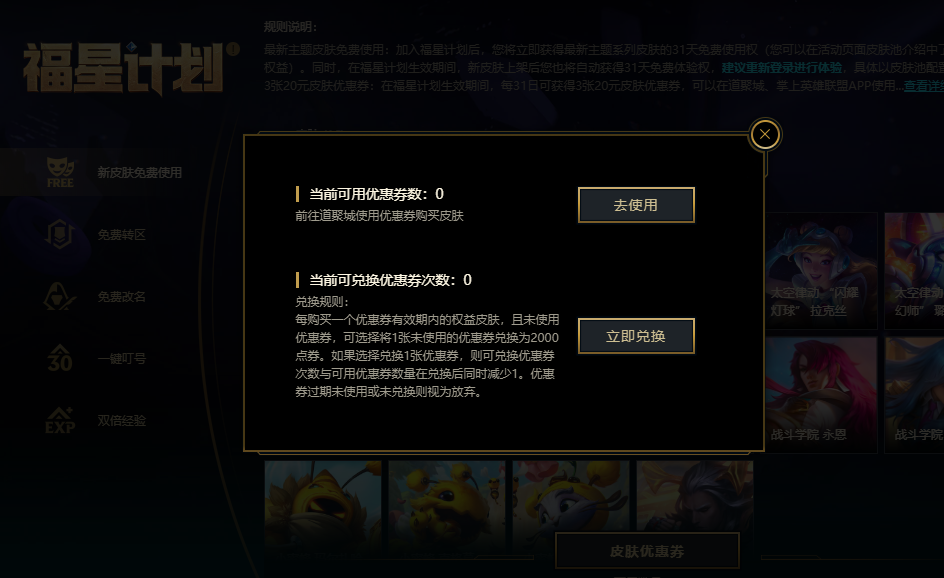Select the 免费改名 sidebar label
Image resolution: width=944 pixels, height=578 pixels.
click(121, 297)
